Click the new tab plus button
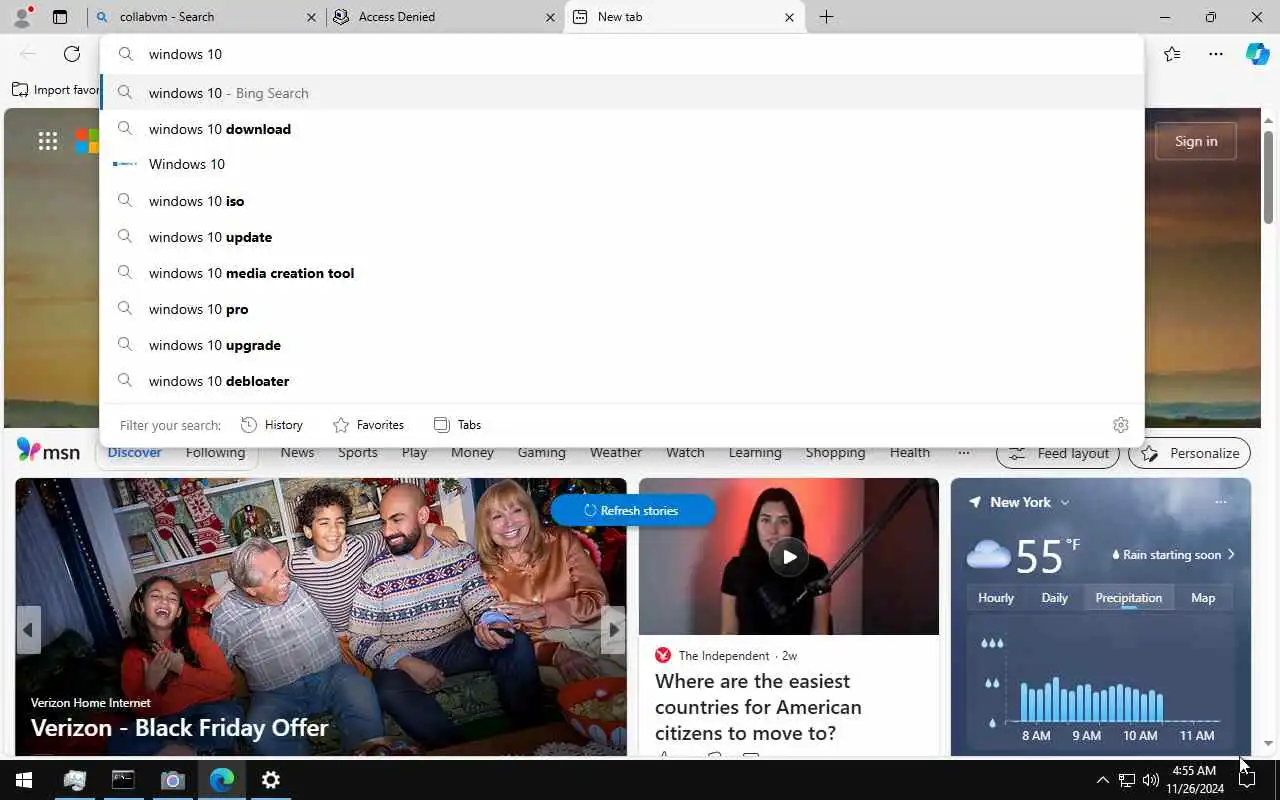Viewport: 1280px width, 800px height. point(826,17)
